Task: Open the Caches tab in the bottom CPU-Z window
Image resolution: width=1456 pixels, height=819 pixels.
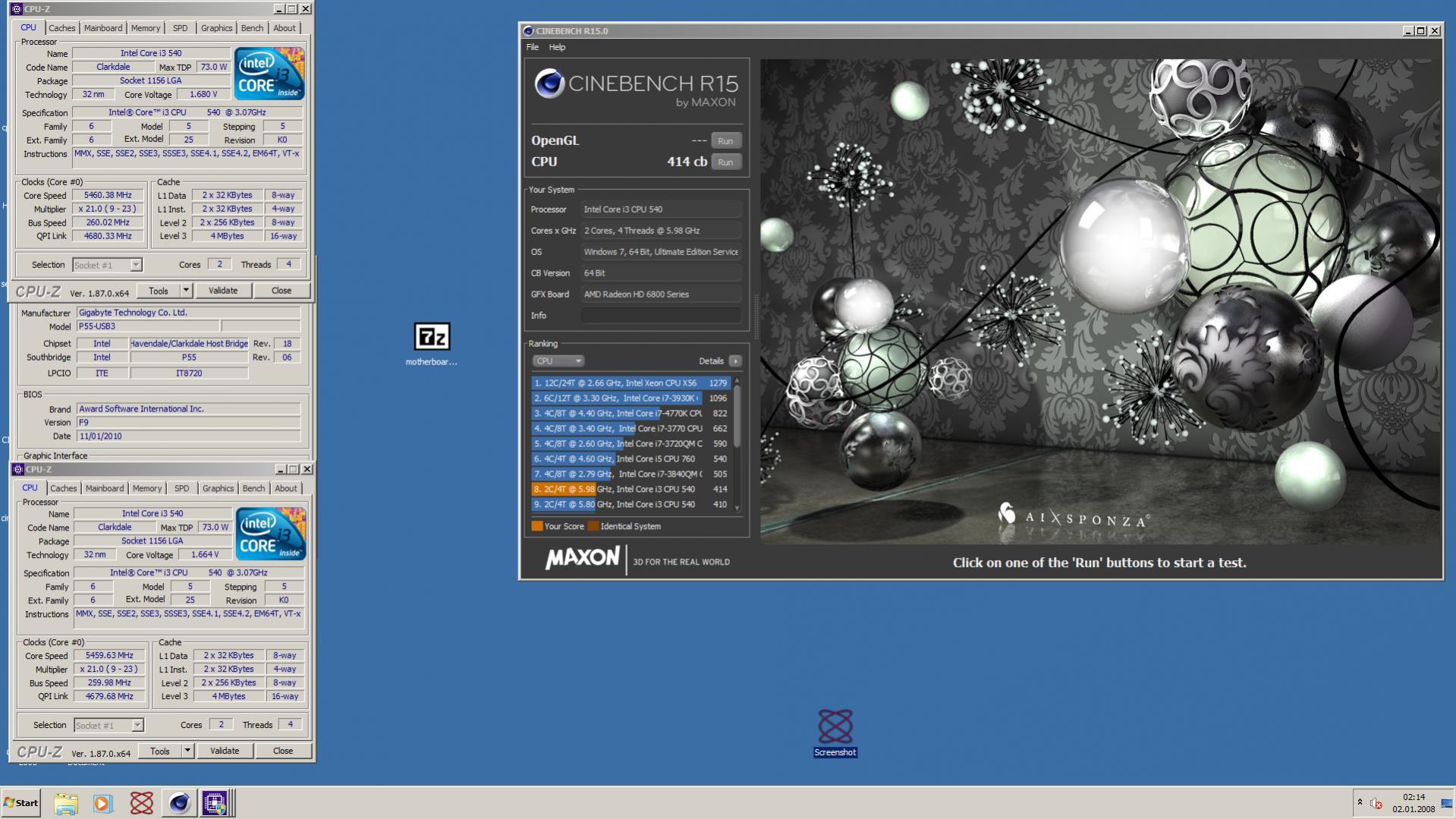Action: (64, 488)
